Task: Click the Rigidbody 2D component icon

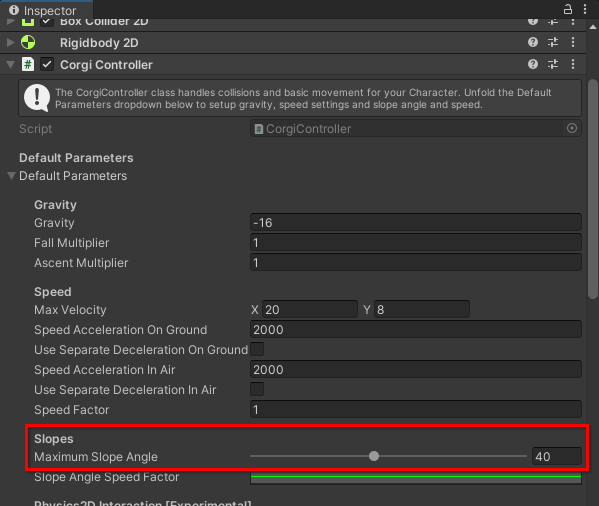Action: coord(28,42)
